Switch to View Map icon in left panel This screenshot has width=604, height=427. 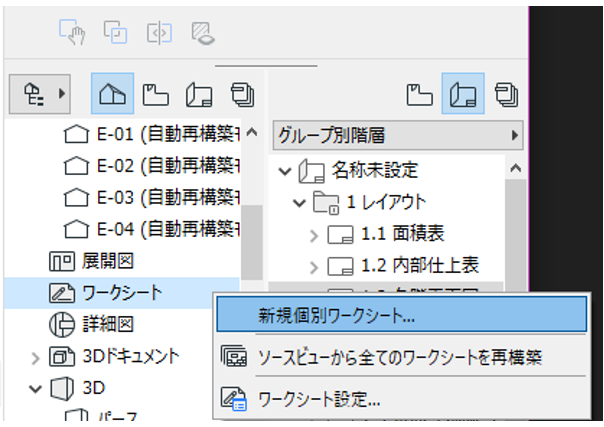[156, 95]
